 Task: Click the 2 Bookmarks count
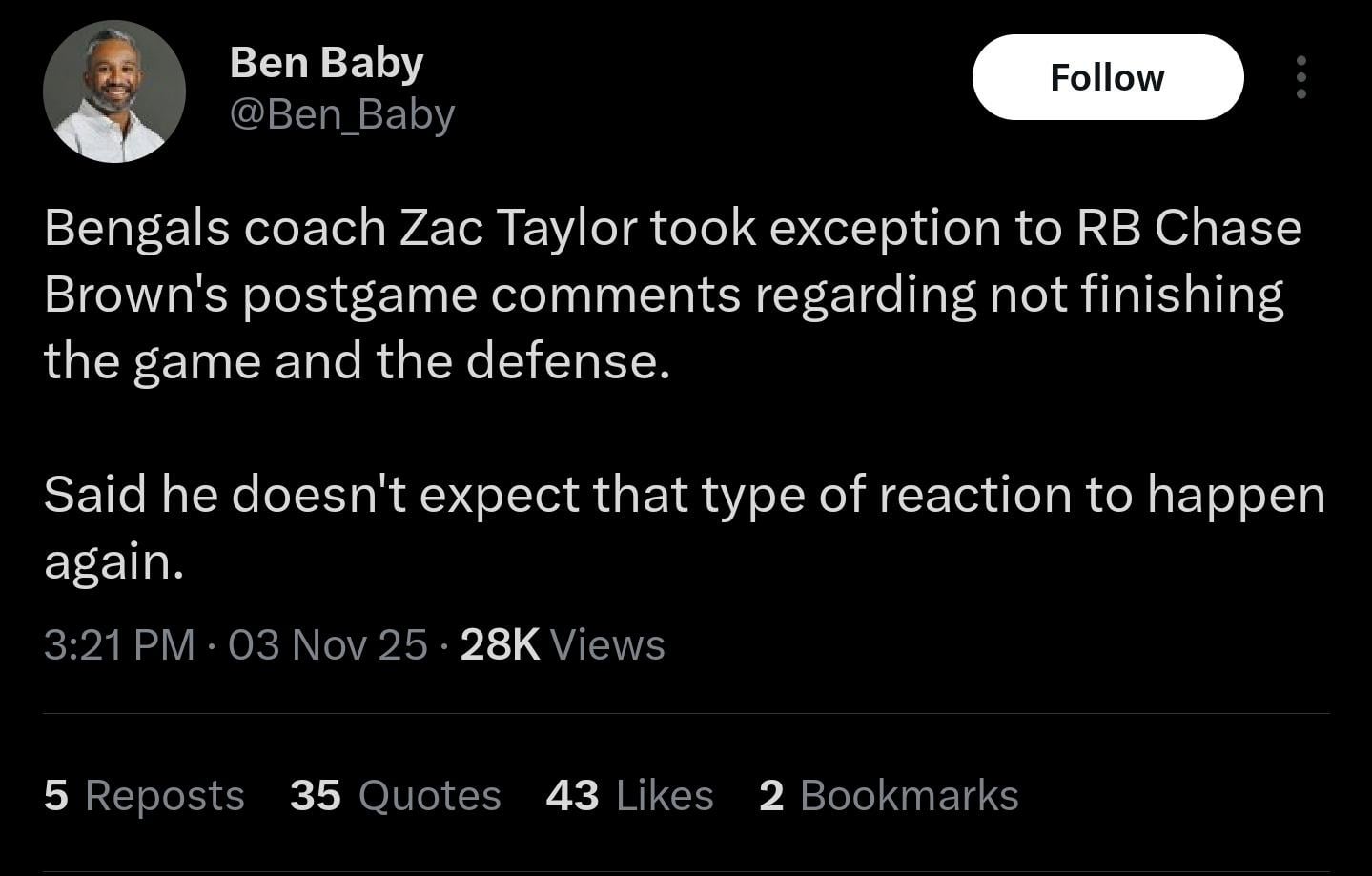click(889, 795)
